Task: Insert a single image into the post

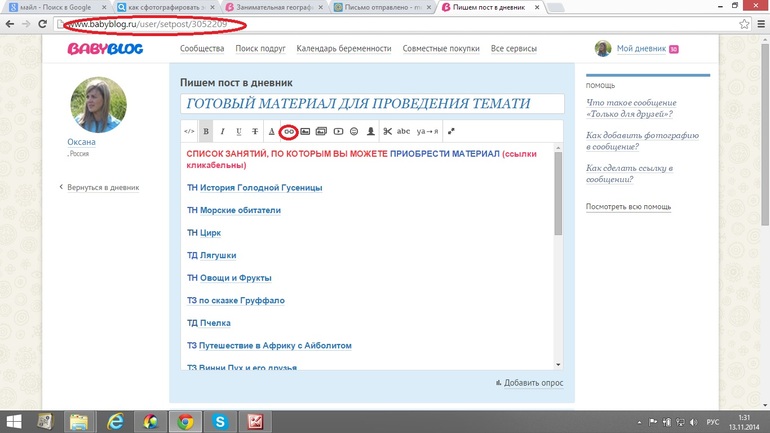Action: tap(305, 132)
